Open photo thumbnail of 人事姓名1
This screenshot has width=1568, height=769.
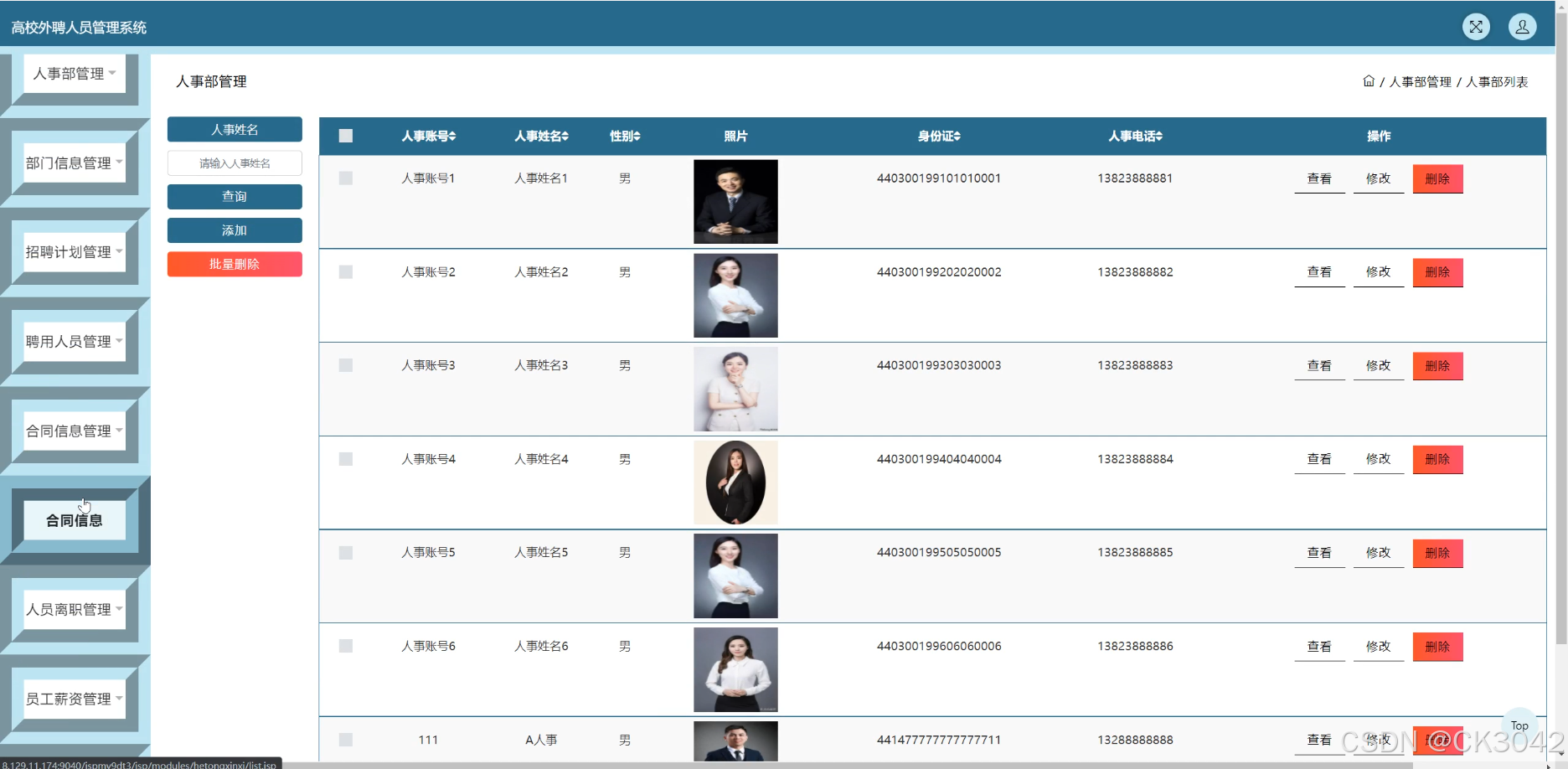(x=735, y=202)
